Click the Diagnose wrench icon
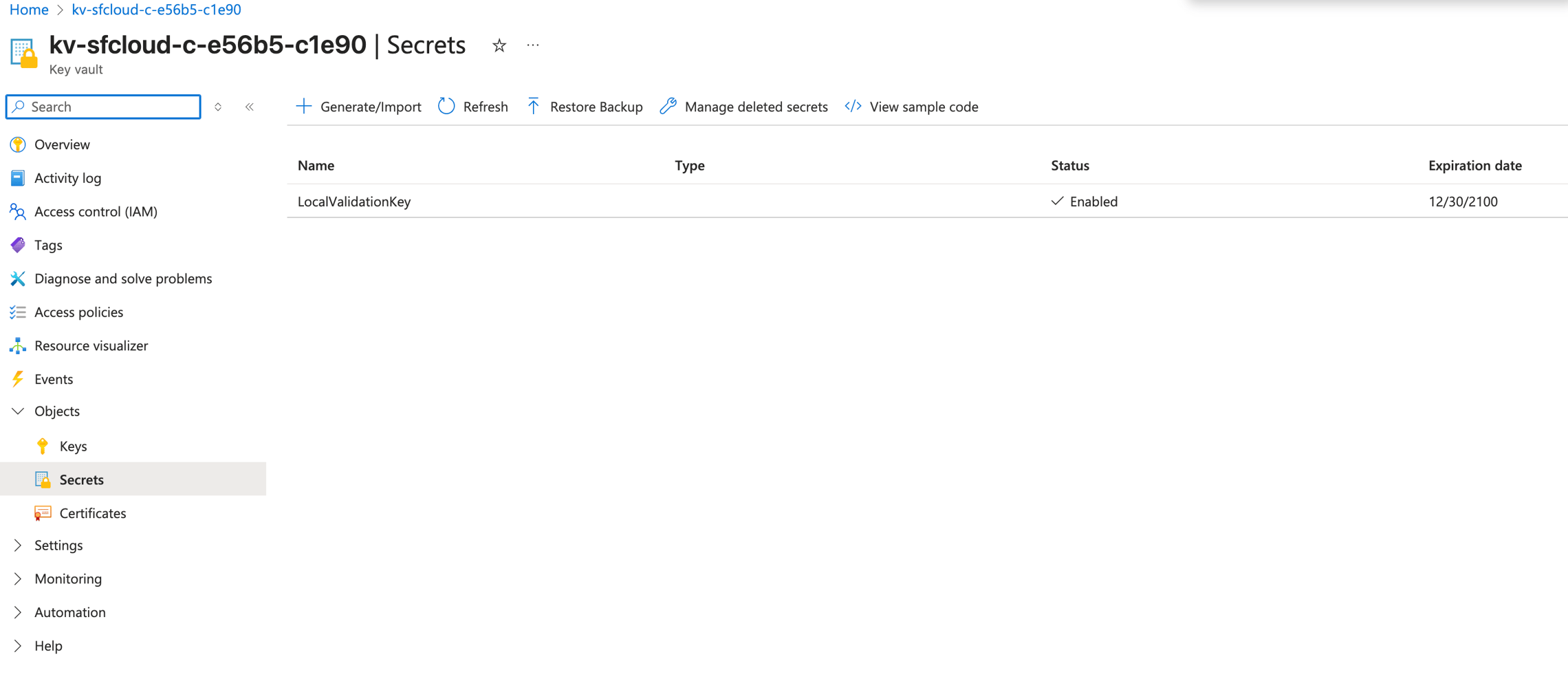Viewport: 1568px width, 681px height. 18,279
